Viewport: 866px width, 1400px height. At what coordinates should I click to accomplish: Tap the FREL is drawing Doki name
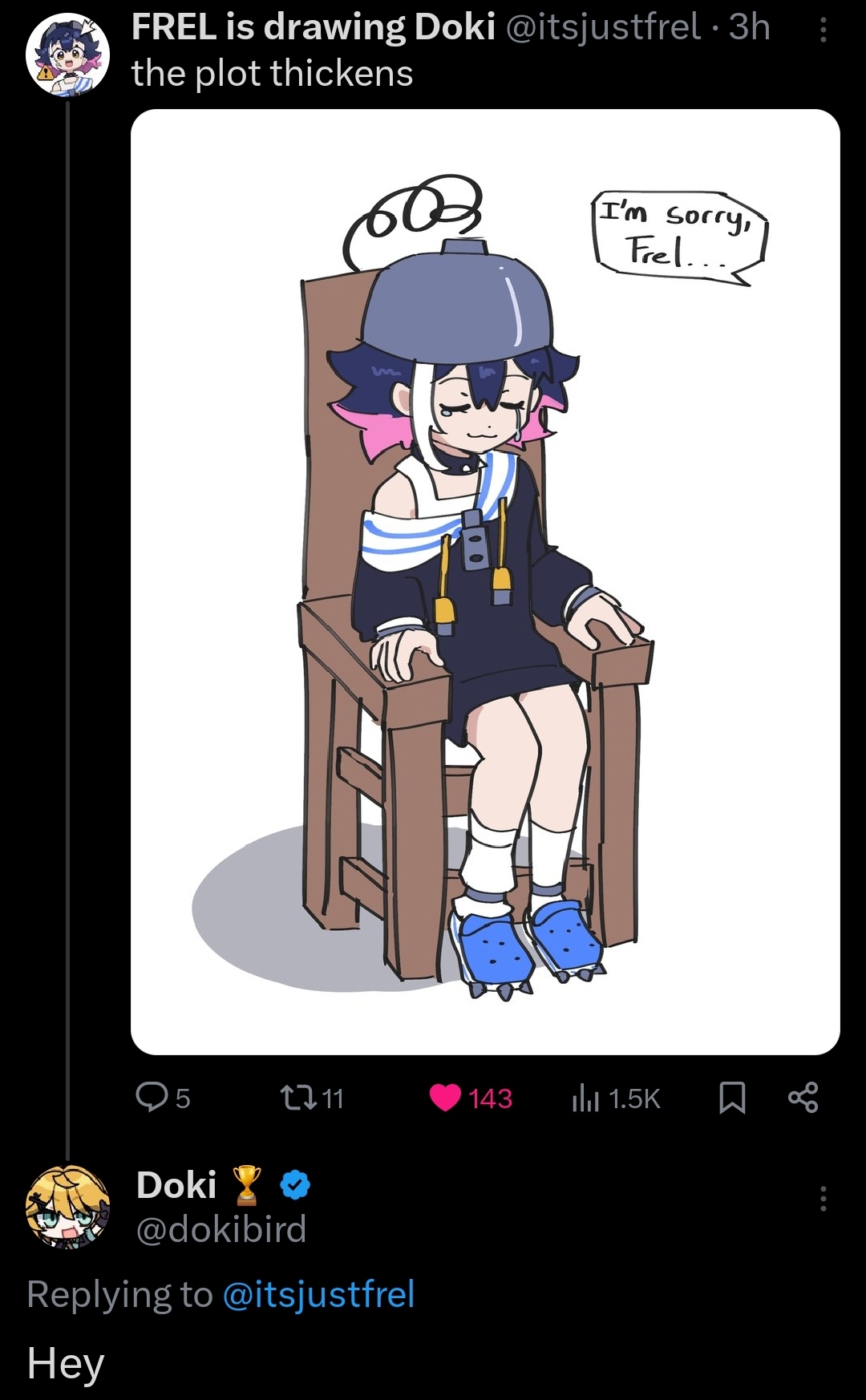click(x=314, y=27)
